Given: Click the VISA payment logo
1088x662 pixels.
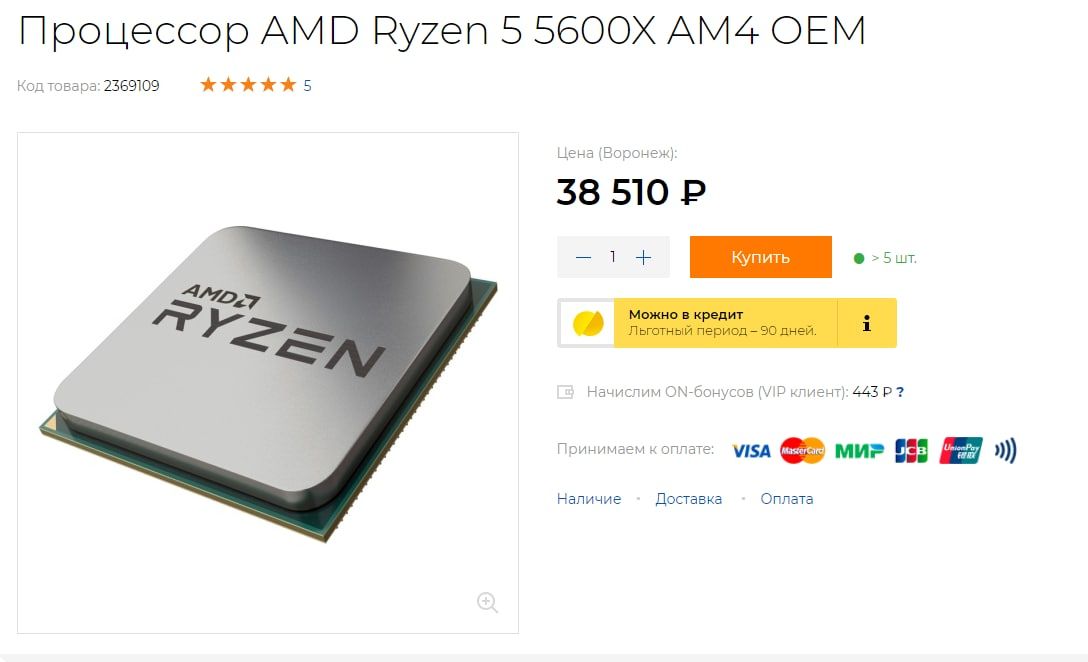Looking at the screenshot, I should point(751,451).
